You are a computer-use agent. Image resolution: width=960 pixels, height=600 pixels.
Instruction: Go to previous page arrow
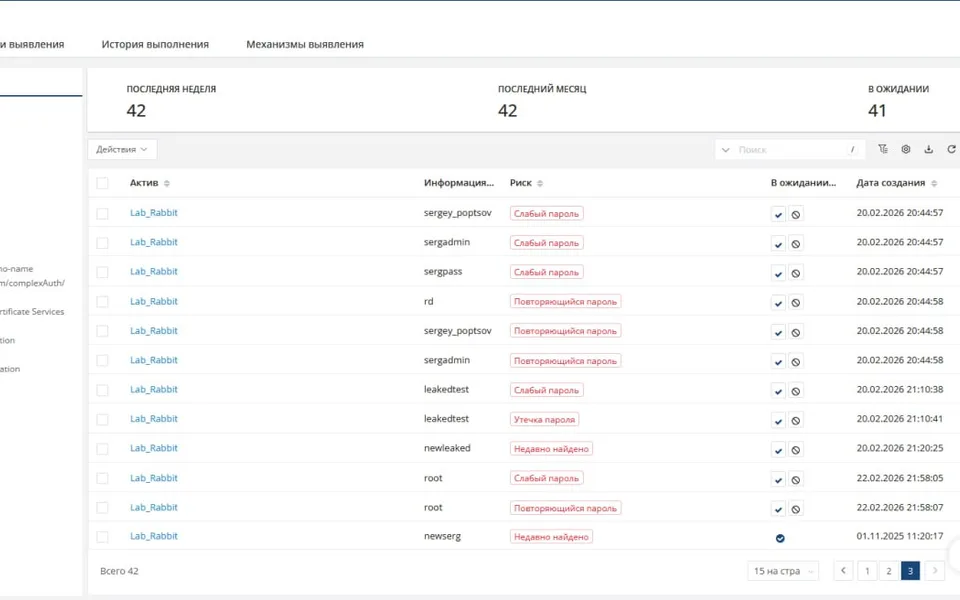(x=843, y=571)
